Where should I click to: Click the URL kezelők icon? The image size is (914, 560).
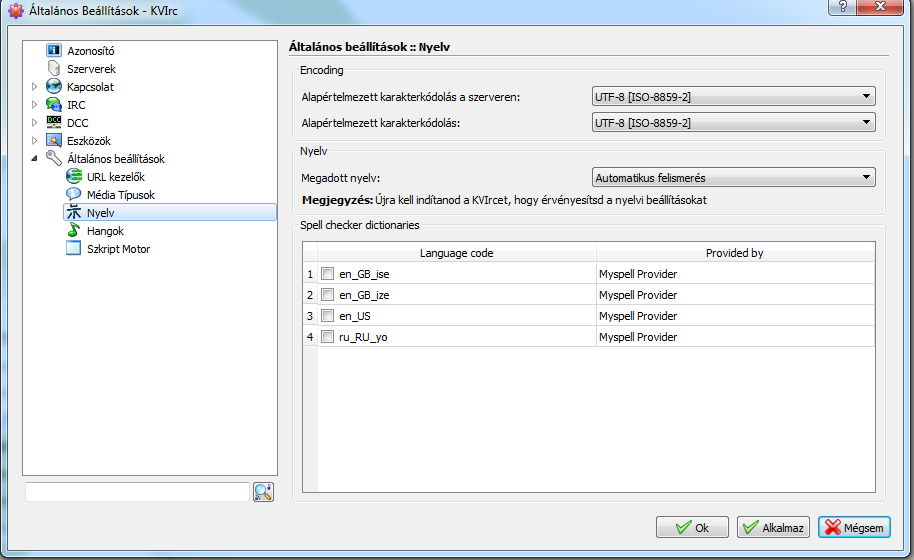[x=74, y=177]
